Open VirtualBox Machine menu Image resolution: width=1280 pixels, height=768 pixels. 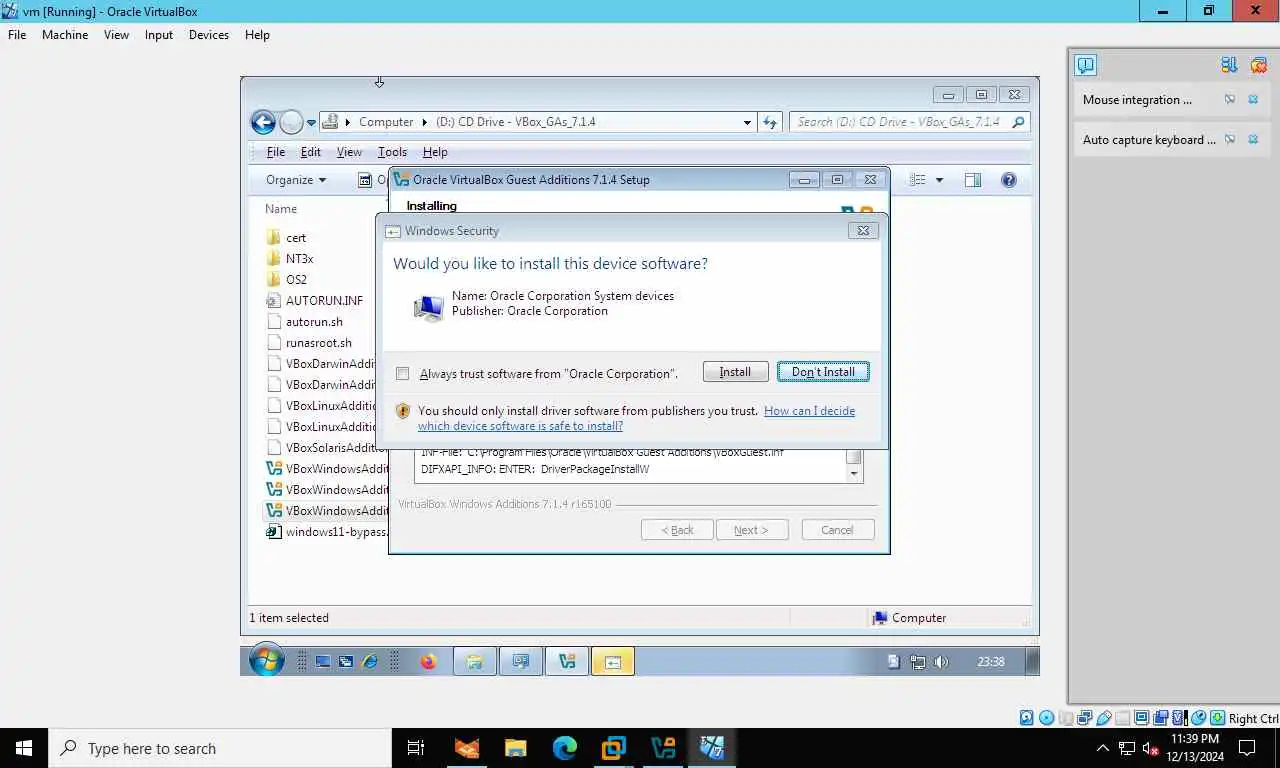(65, 34)
